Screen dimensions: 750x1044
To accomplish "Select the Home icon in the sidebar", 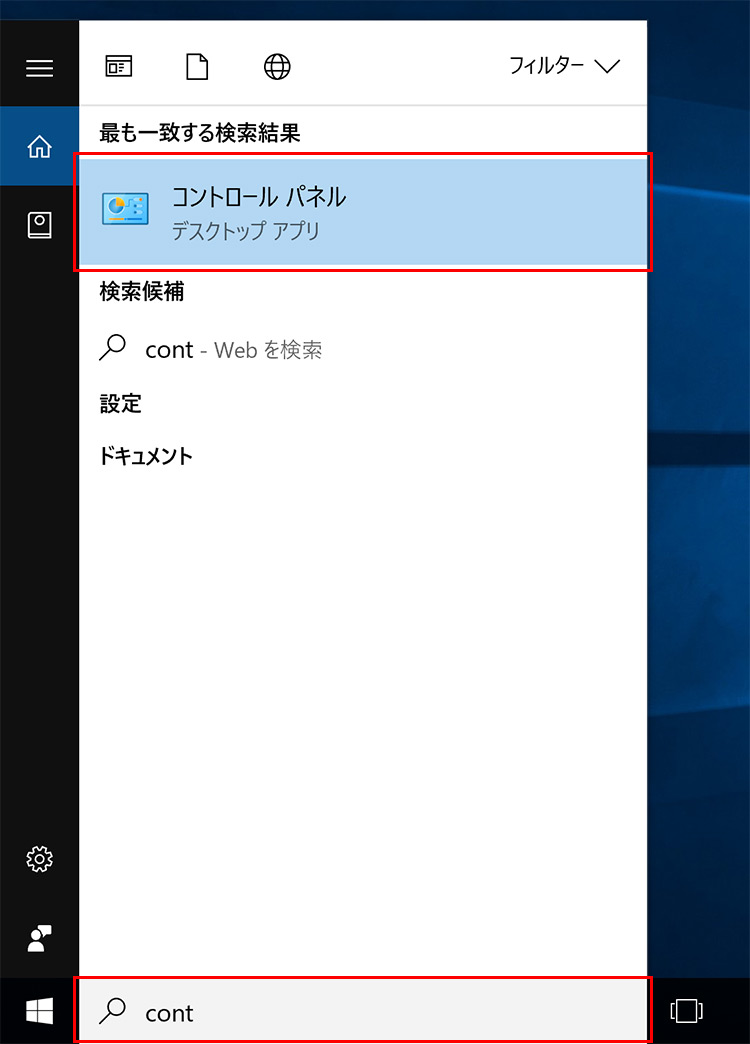I will [x=39, y=147].
